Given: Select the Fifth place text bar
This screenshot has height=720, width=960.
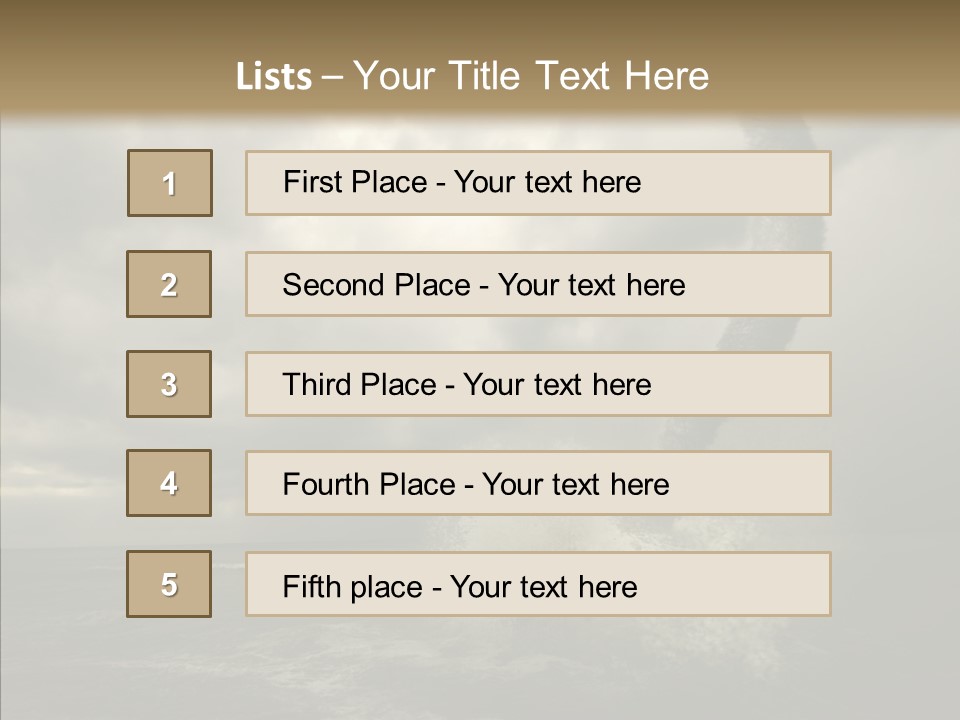Looking at the screenshot, I should pos(538,584).
